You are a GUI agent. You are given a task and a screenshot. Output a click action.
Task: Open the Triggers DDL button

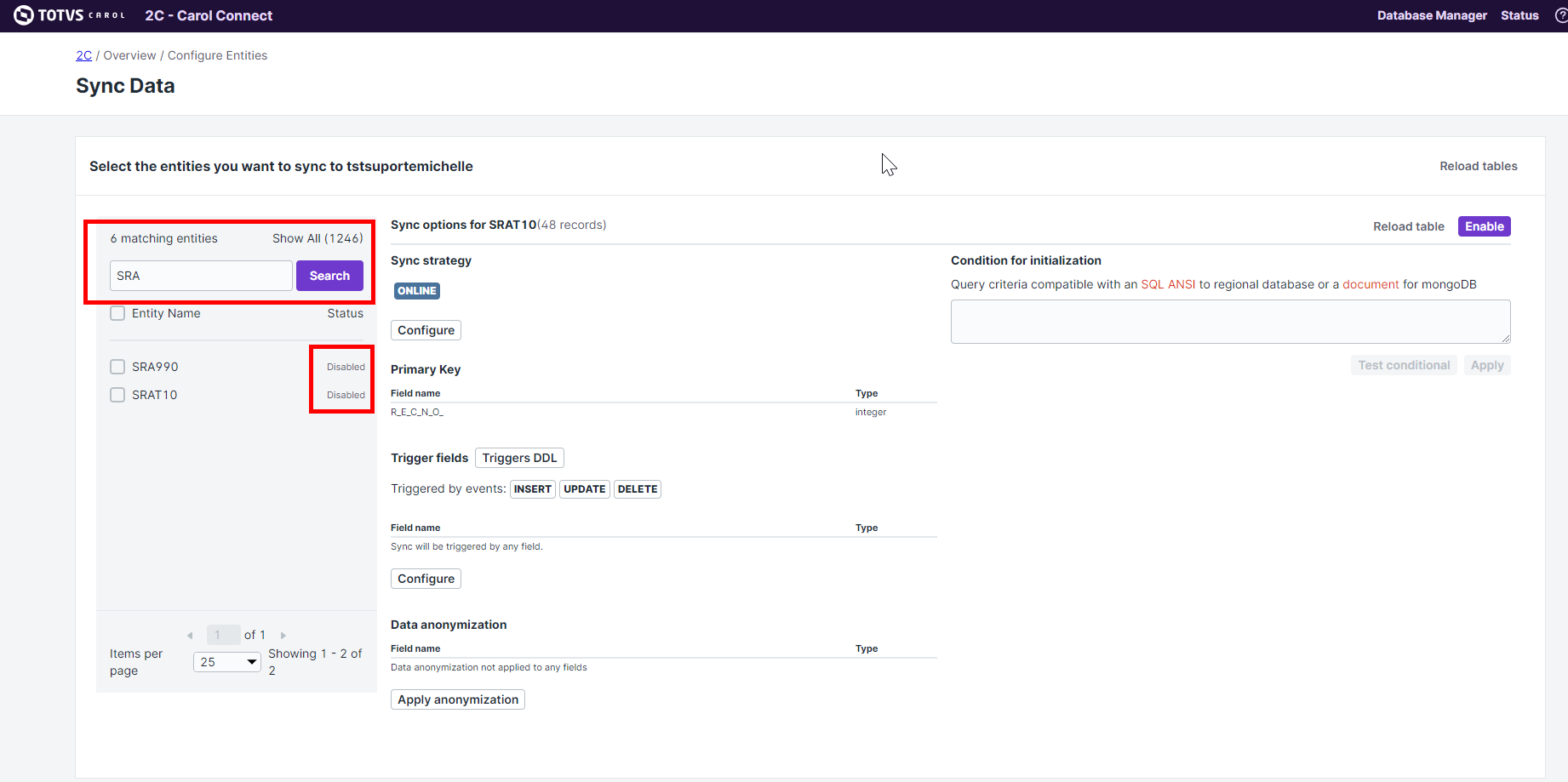(x=519, y=458)
